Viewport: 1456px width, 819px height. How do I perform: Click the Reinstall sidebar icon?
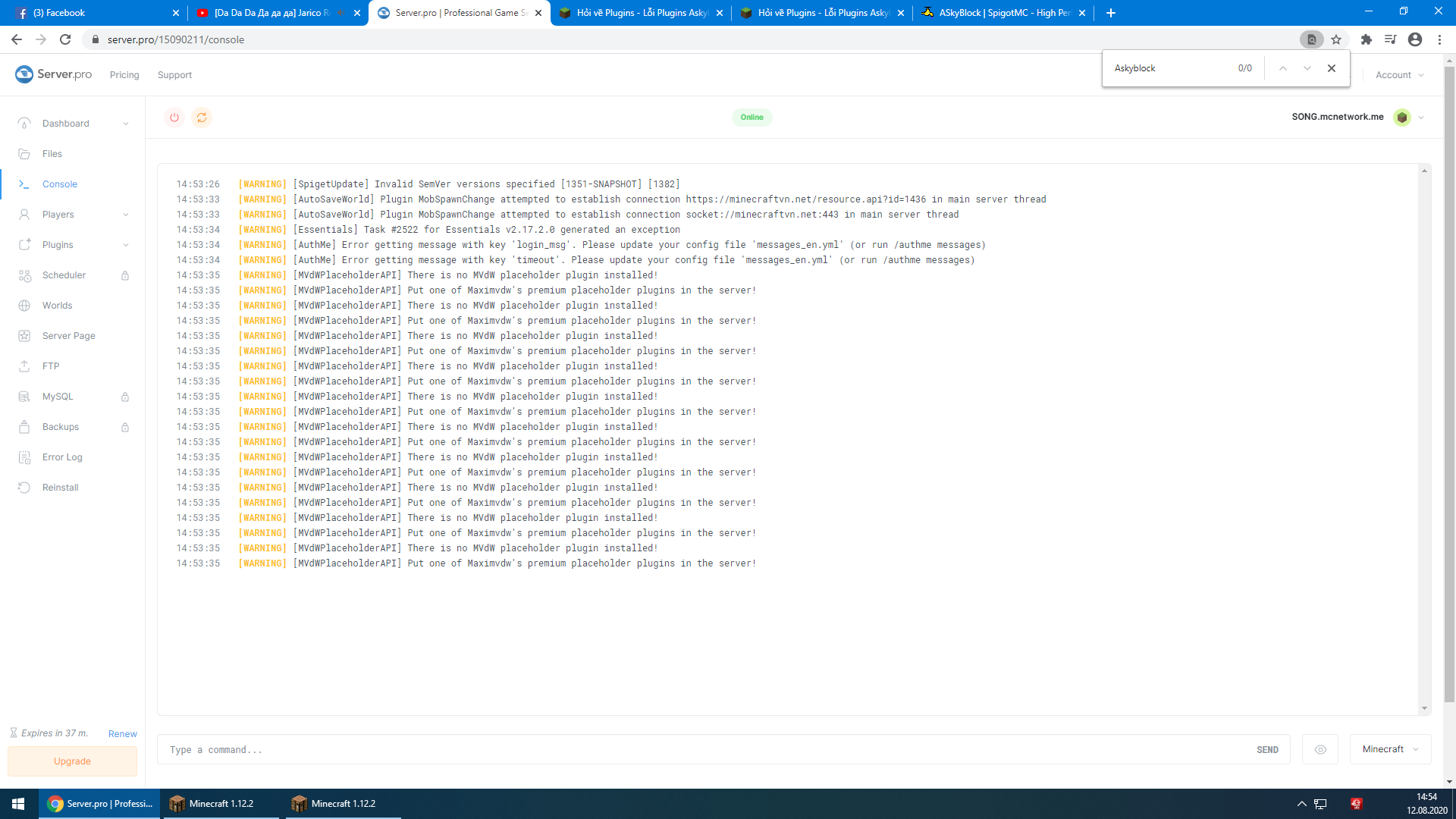24,488
